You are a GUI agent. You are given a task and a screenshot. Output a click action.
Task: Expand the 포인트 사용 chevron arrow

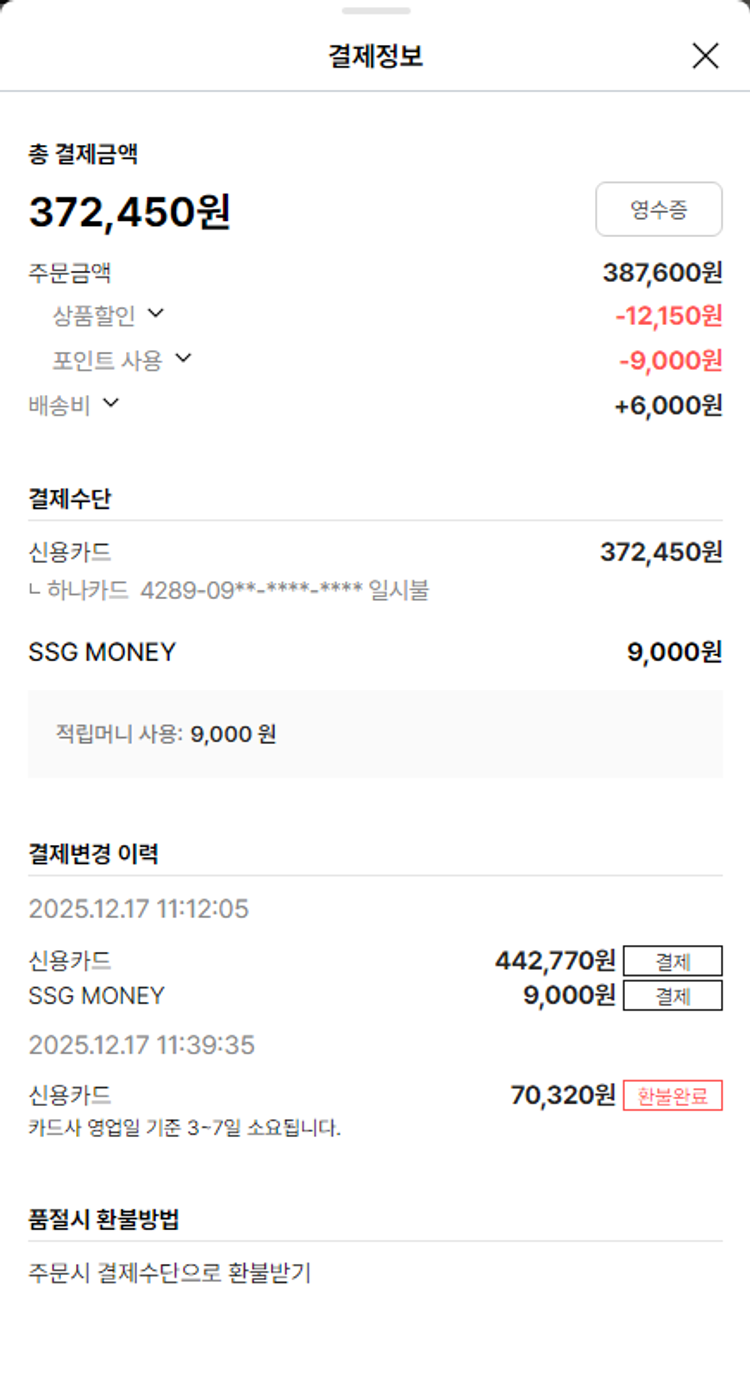click(x=182, y=358)
